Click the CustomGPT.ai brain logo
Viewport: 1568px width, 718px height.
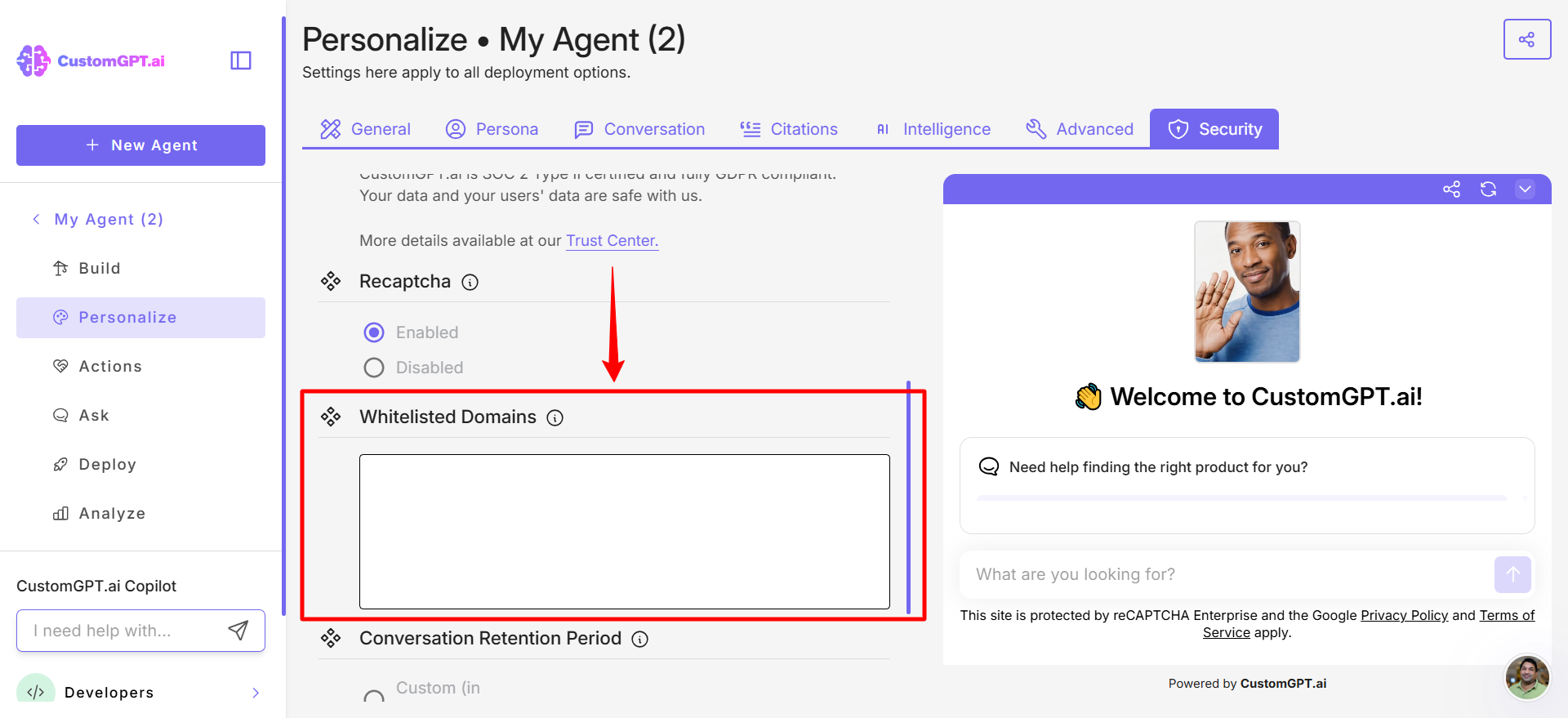click(x=33, y=61)
